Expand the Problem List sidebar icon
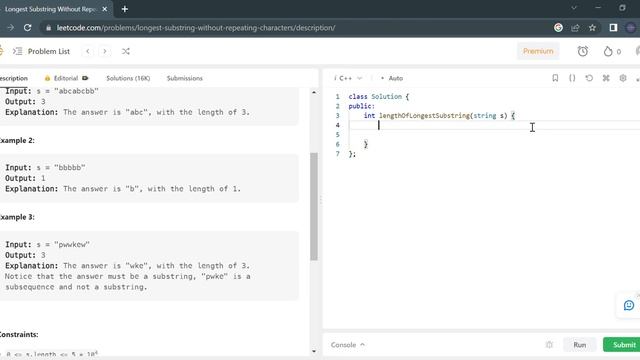This screenshot has width=640, height=360. (17, 51)
